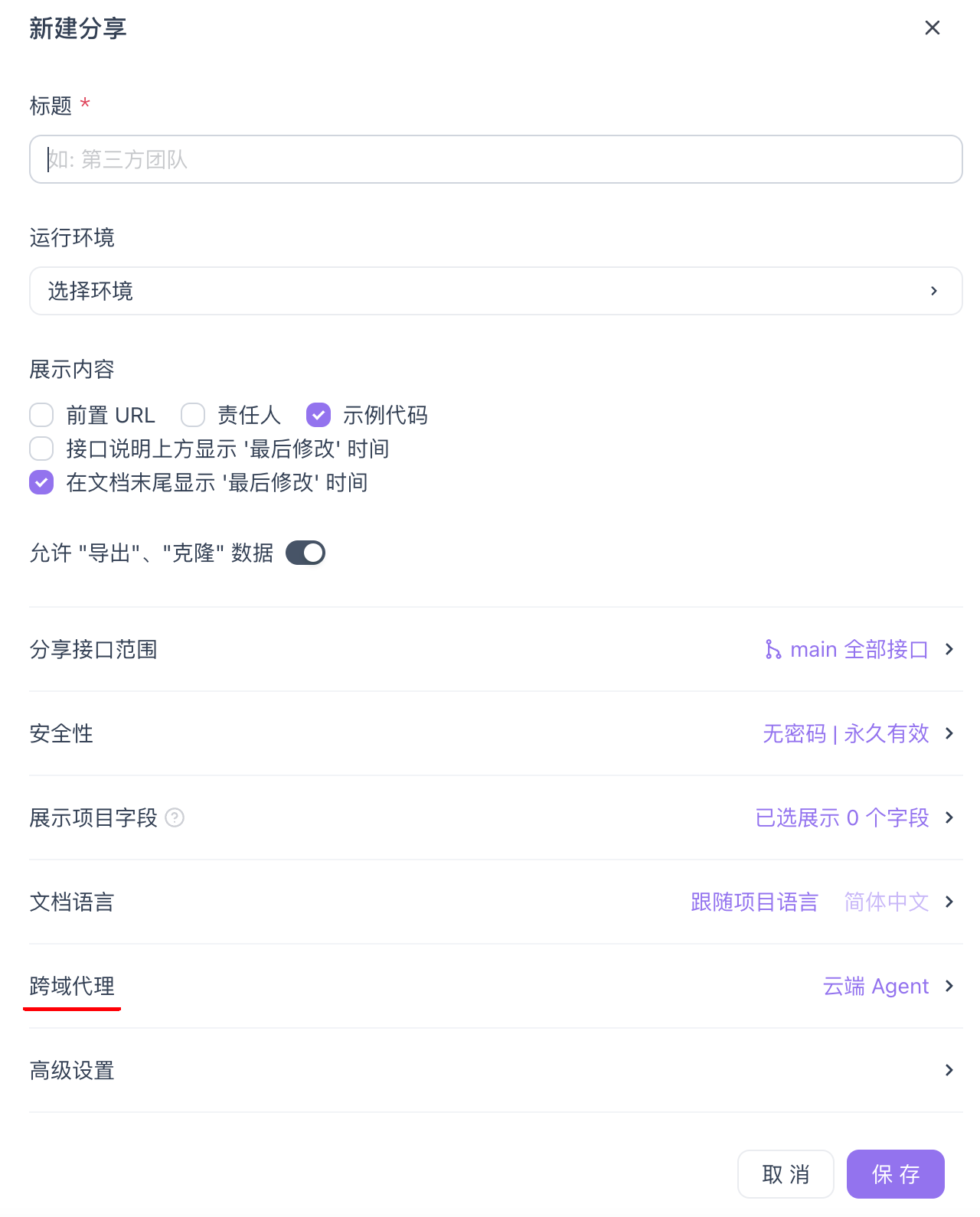Toggle off the 允许导出克隆数据 switch
Screen dimensions: 980x1217
305,553
